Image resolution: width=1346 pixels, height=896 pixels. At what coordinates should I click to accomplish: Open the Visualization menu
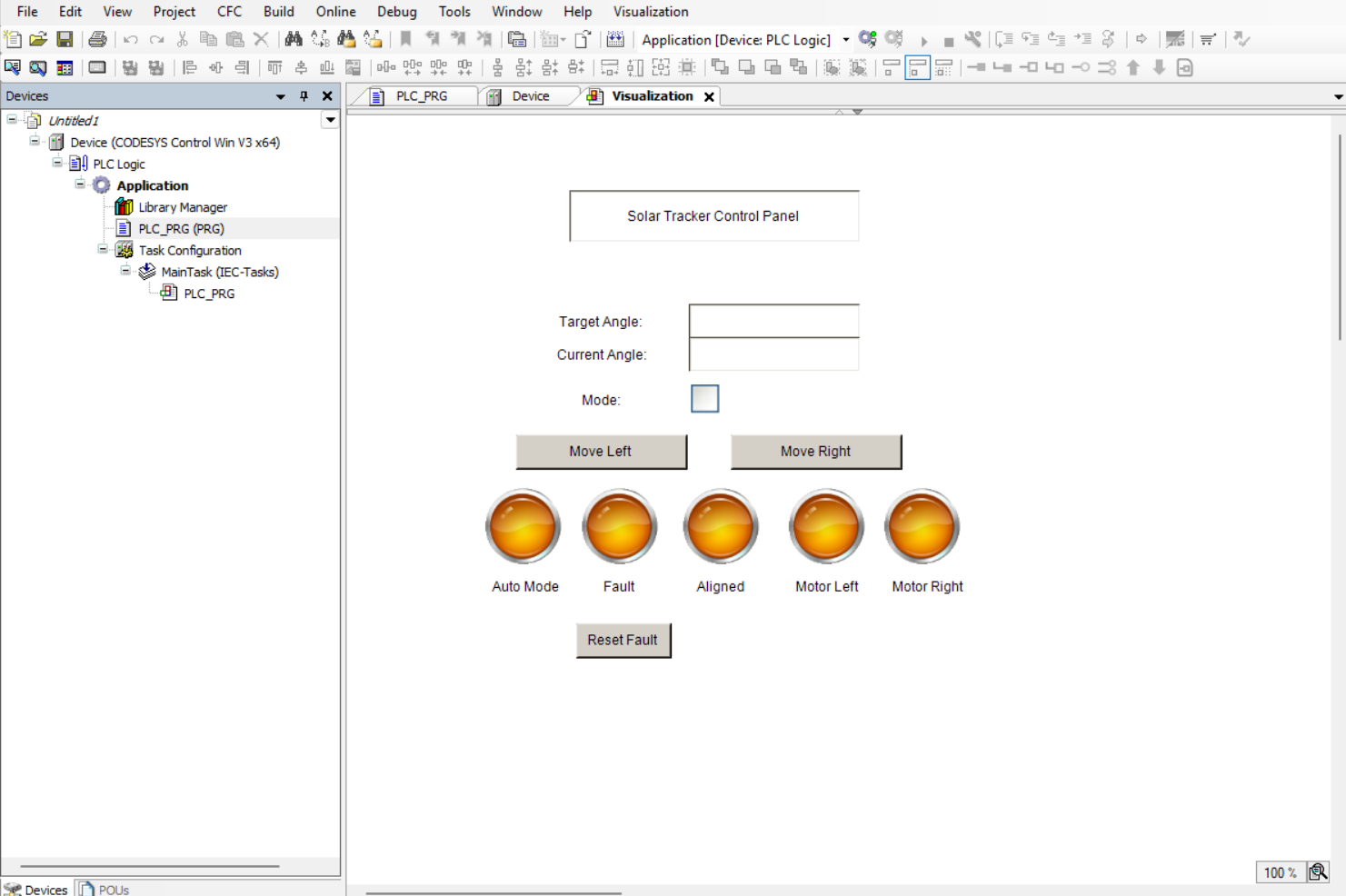(651, 12)
